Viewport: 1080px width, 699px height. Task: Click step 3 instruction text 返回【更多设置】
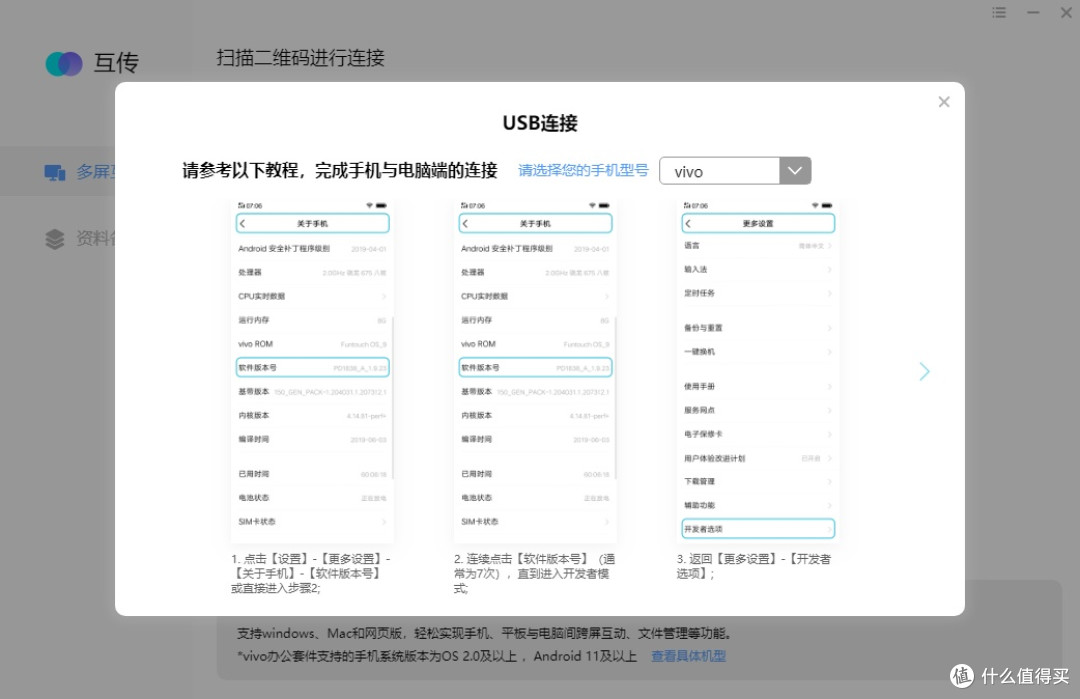coord(754,566)
